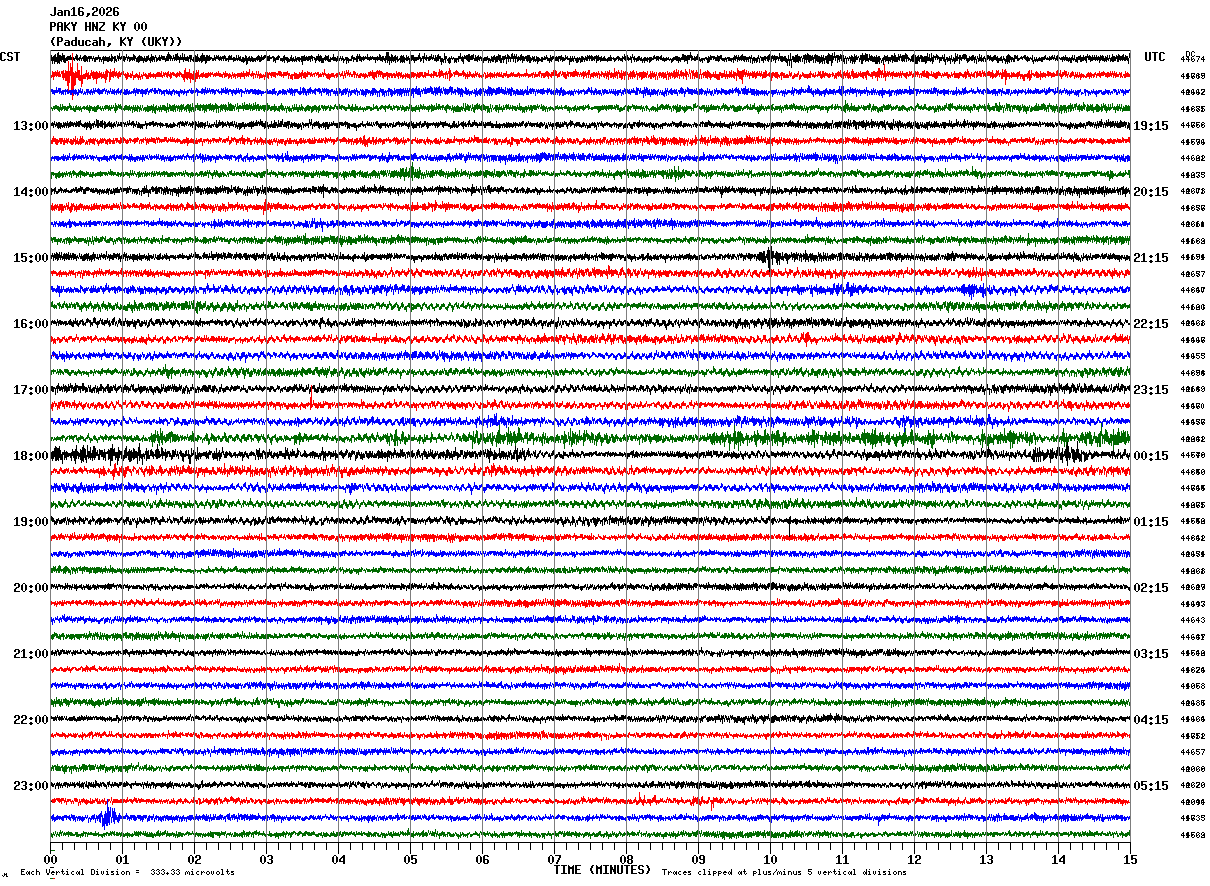Click the CST timezone label
The image size is (1210, 886).
tap(10, 57)
